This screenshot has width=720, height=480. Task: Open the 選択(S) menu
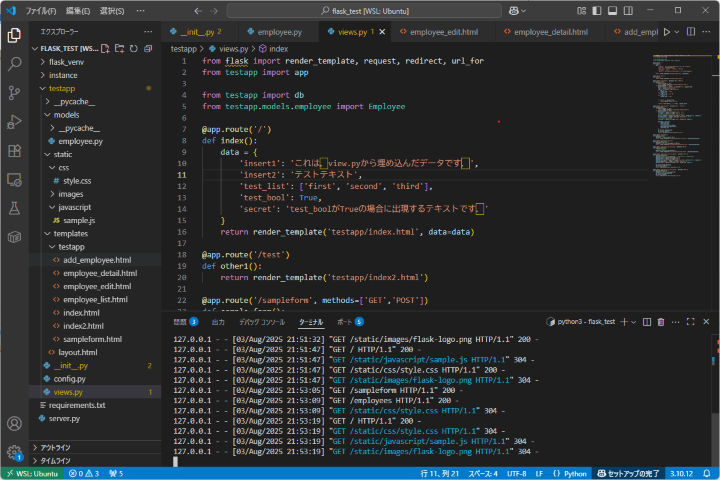pyautogui.click(x=112, y=11)
